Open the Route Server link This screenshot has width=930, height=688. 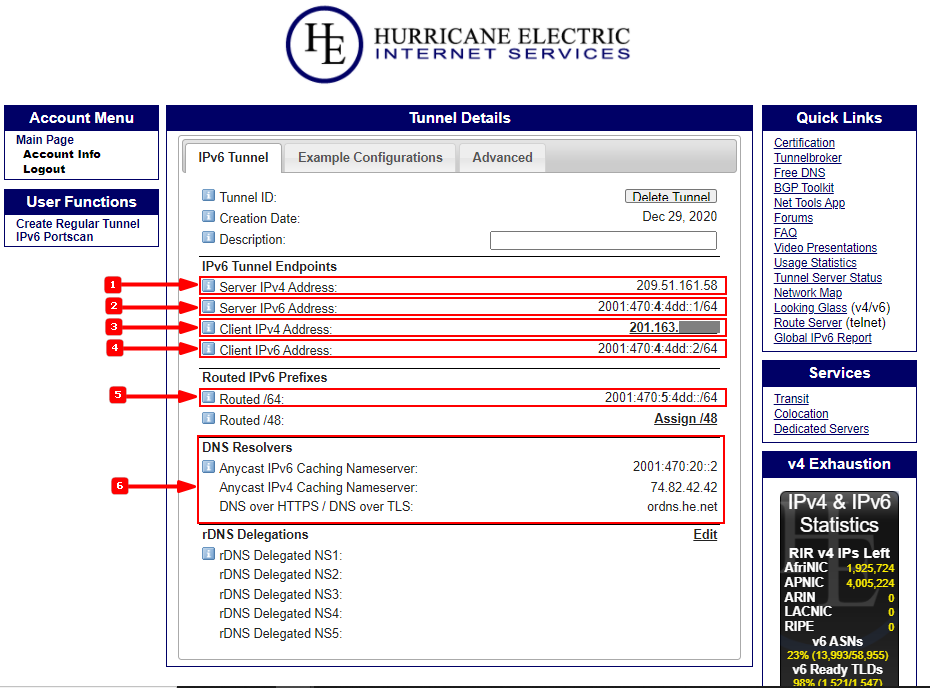(x=808, y=323)
